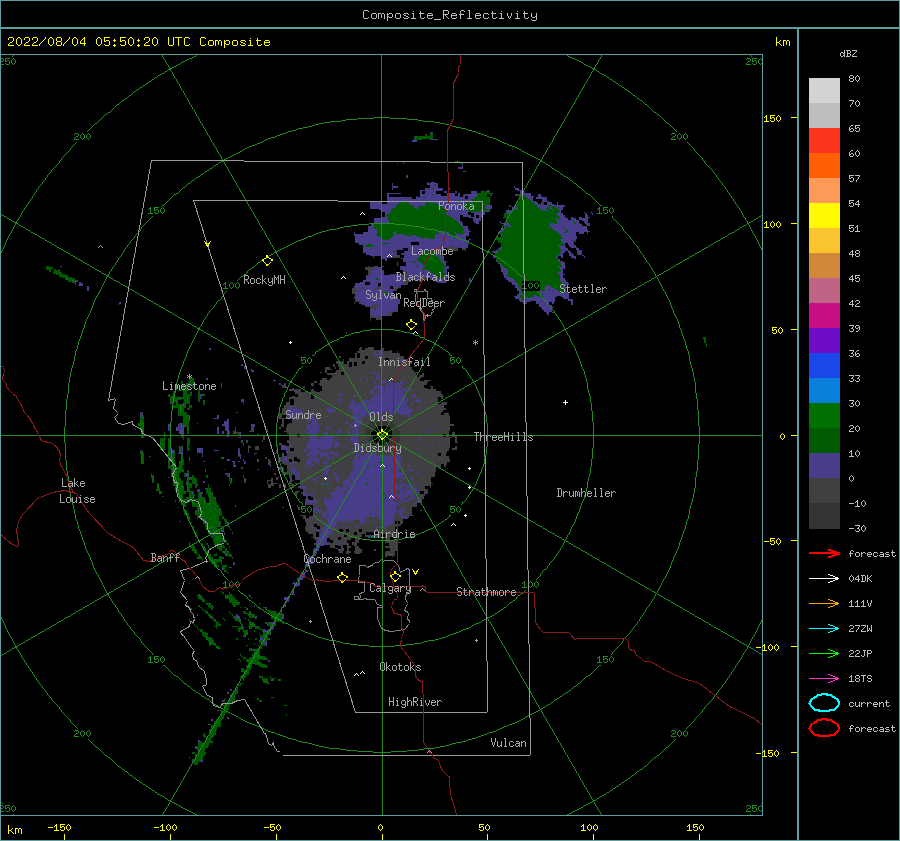Click the Blackfalds city label
900x841 pixels.
click(x=425, y=277)
